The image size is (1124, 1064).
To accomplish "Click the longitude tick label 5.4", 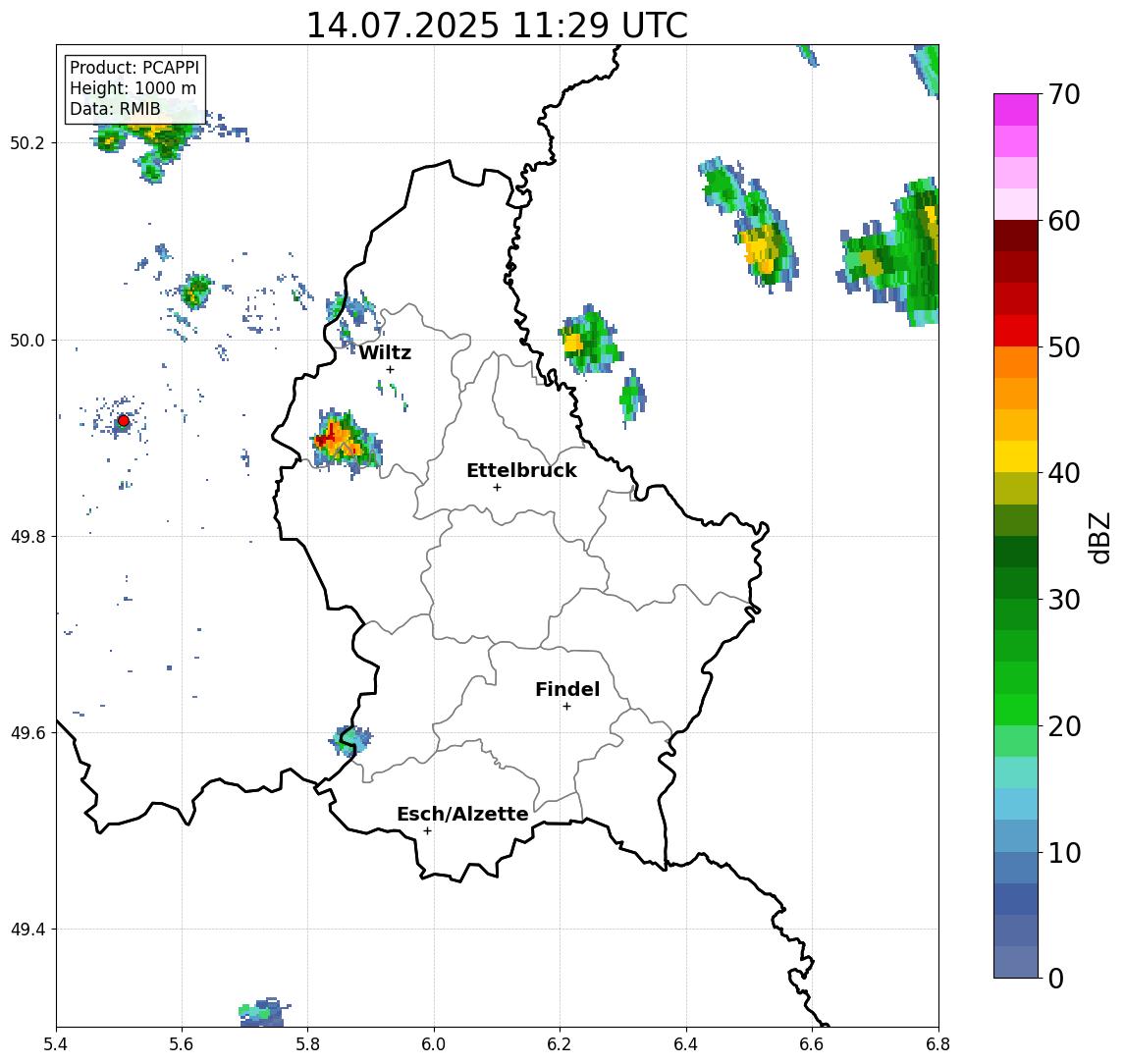I will tap(56, 1044).
